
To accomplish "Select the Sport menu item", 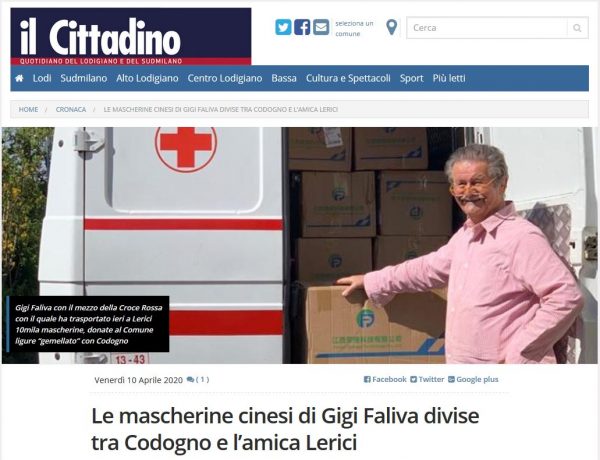I will coord(411,78).
